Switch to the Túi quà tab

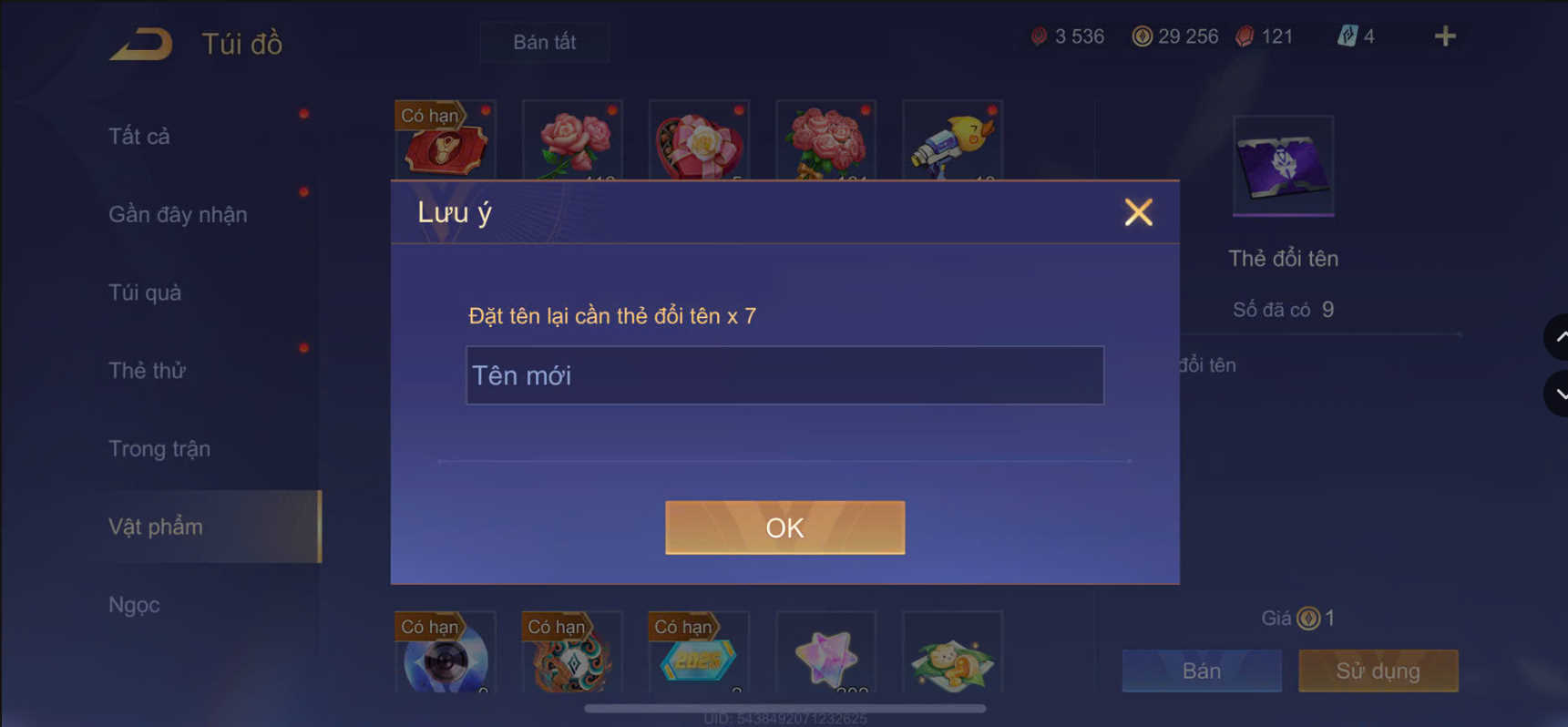[x=145, y=292]
